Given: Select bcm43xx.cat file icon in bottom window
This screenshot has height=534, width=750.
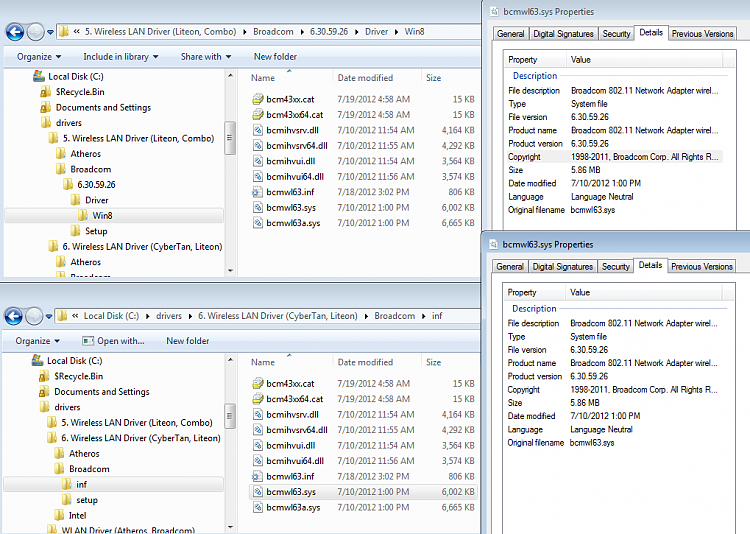Looking at the screenshot, I should click(x=258, y=383).
